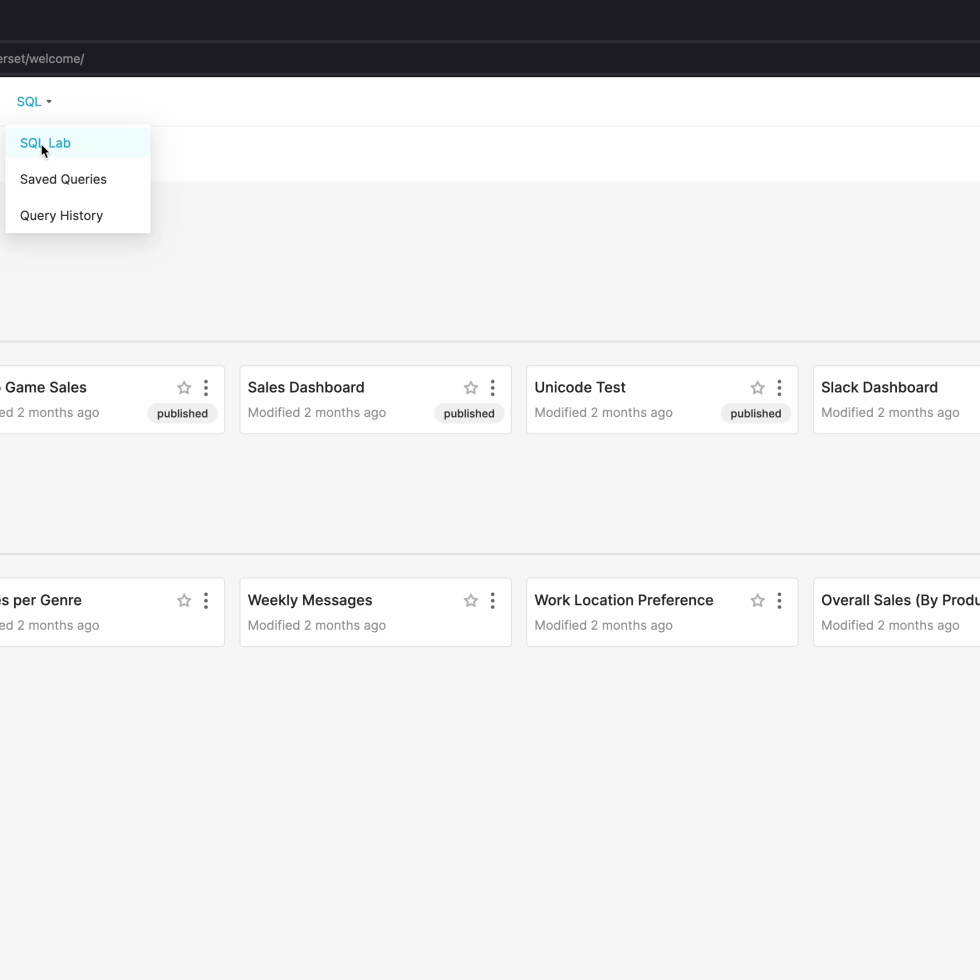The width and height of the screenshot is (980, 980).
Task: Star the Unicode Test dashboard
Action: click(x=757, y=388)
